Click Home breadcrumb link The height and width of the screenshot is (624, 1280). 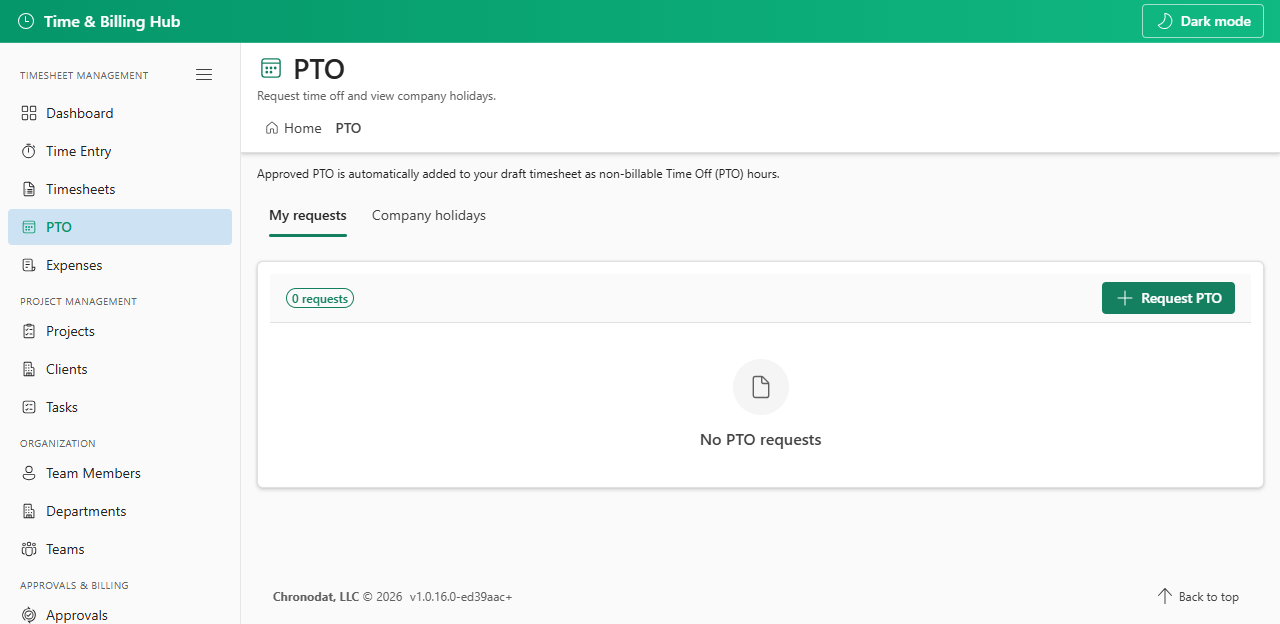click(x=293, y=128)
